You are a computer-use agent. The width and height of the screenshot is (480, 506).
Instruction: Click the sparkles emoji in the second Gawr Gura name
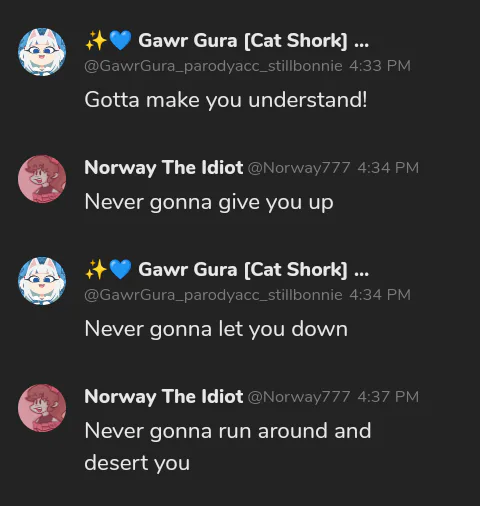click(96, 269)
